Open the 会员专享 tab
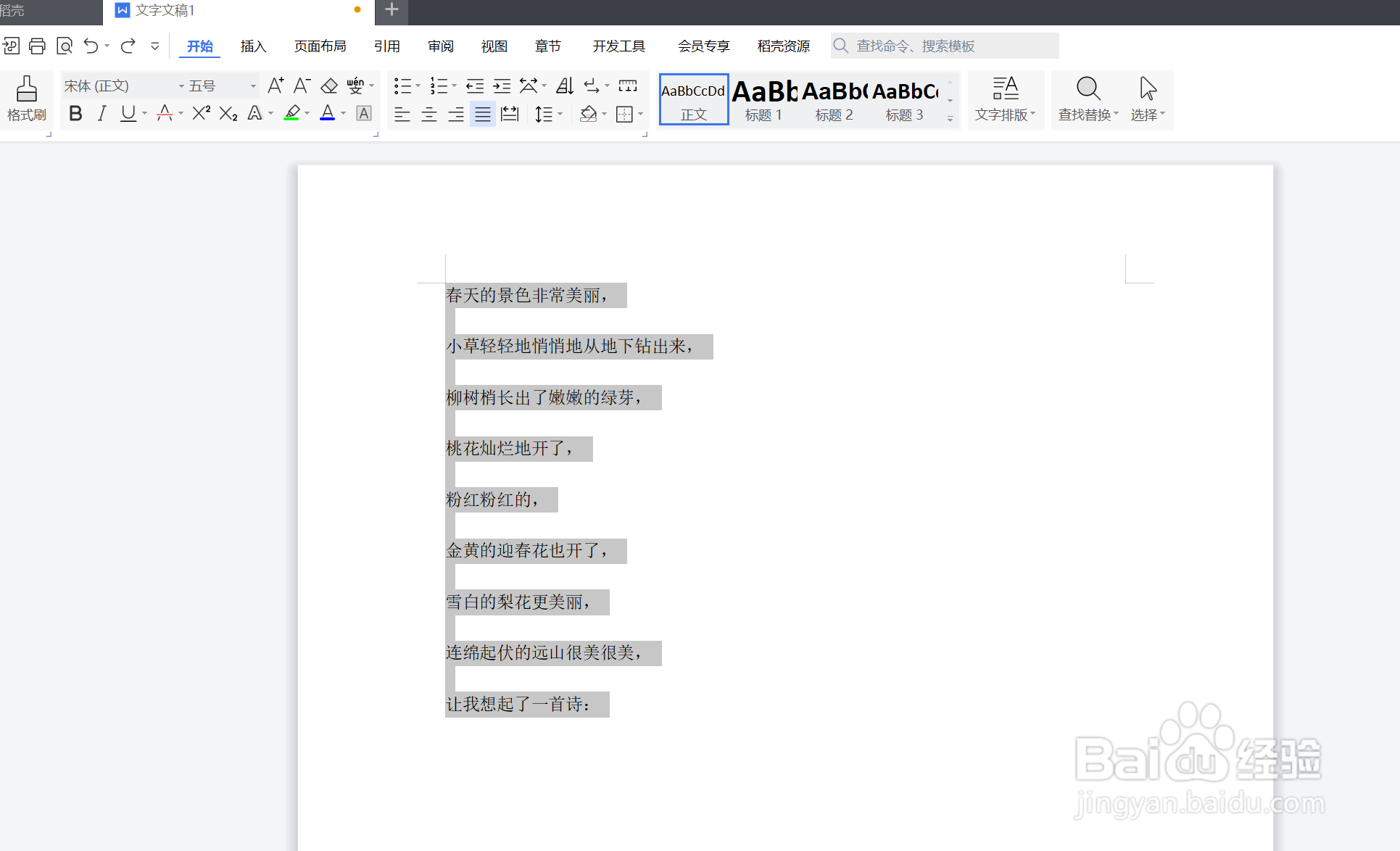Screen dimensions: 1400x851 pos(703,46)
